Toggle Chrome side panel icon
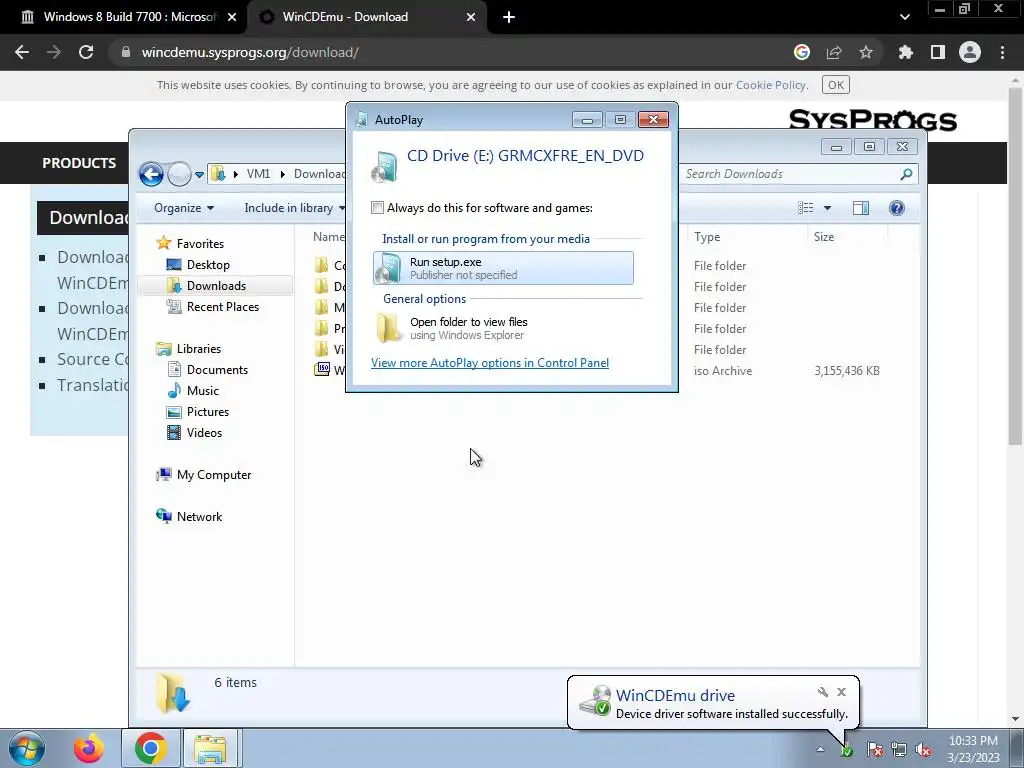The image size is (1024, 768). tap(938, 52)
